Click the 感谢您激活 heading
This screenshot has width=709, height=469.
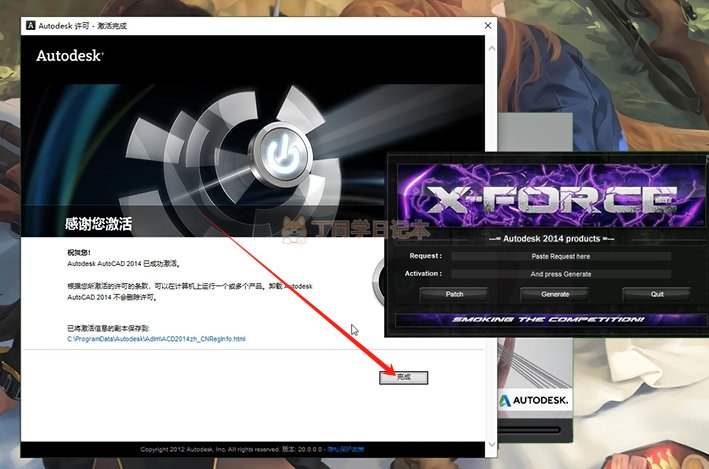[99, 223]
